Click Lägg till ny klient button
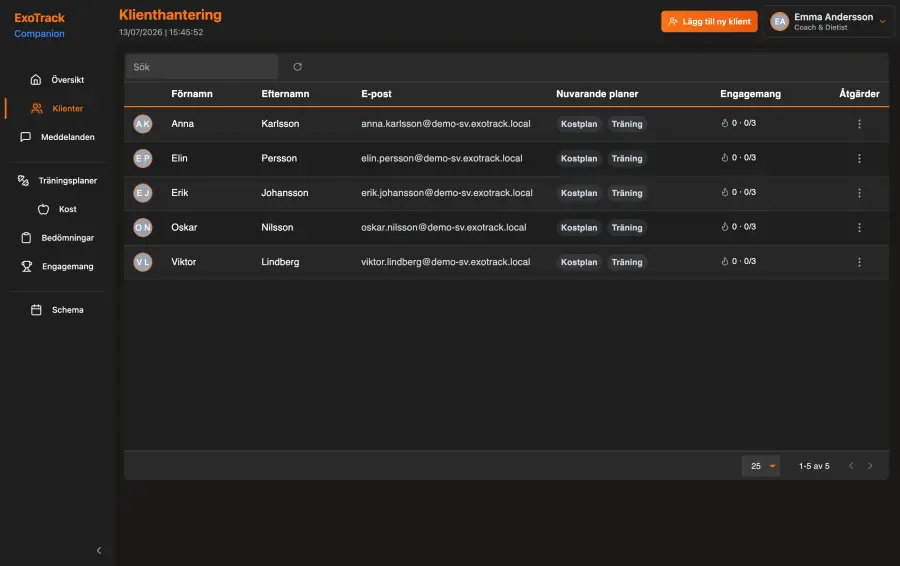This screenshot has width=900, height=566. 709,22
